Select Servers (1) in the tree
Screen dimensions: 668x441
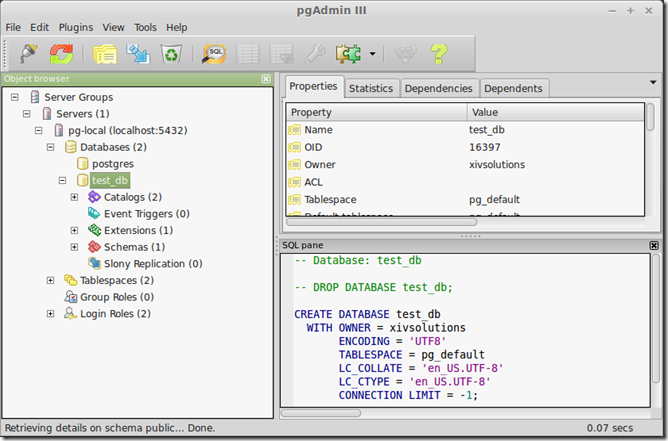pyautogui.click(x=83, y=114)
